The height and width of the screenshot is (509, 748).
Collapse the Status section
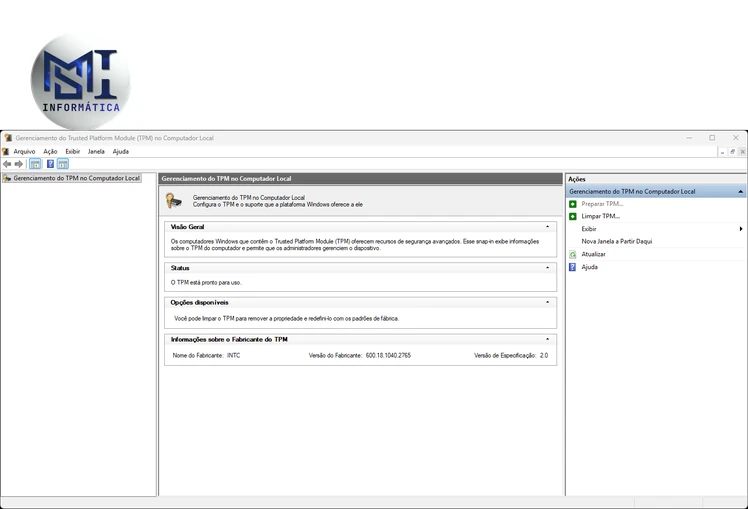coord(547,268)
